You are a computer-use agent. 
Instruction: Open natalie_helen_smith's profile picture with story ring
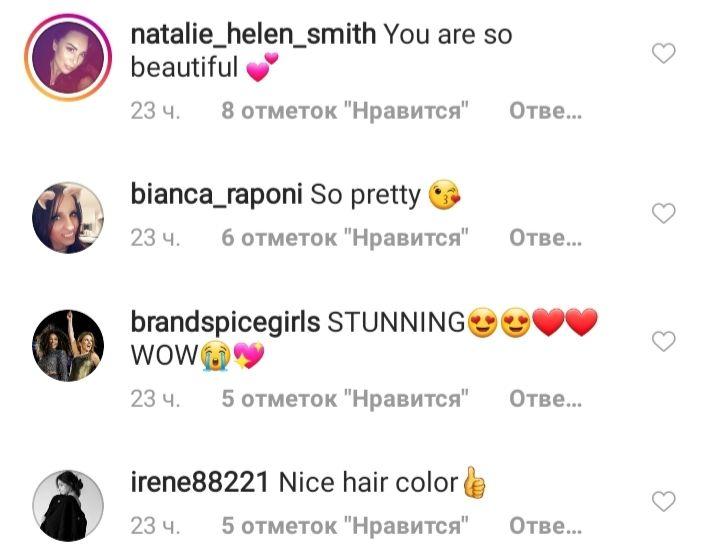pyautogui.click(x=68, y=58)
